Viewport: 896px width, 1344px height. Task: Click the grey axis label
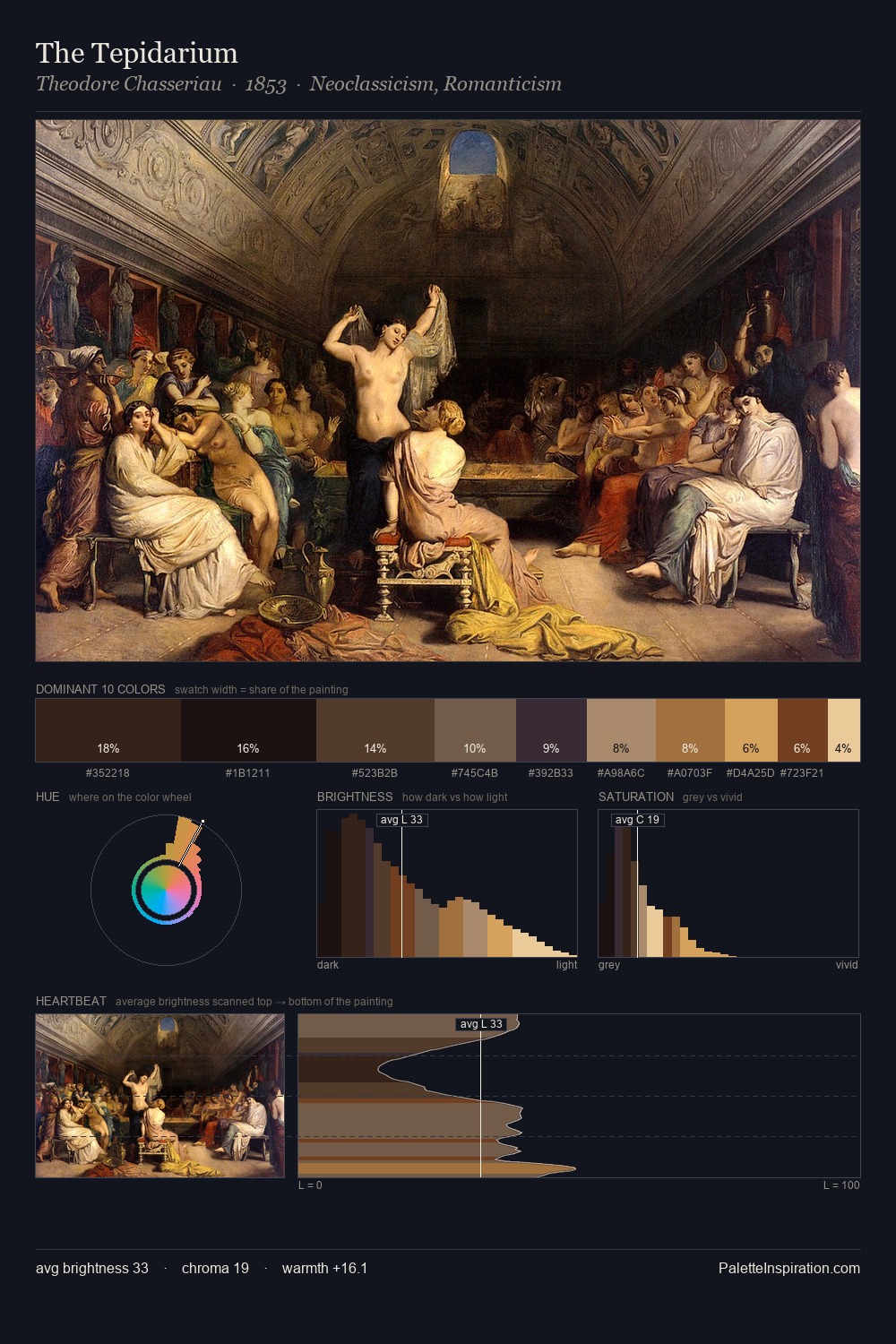[x=609, y=965]
